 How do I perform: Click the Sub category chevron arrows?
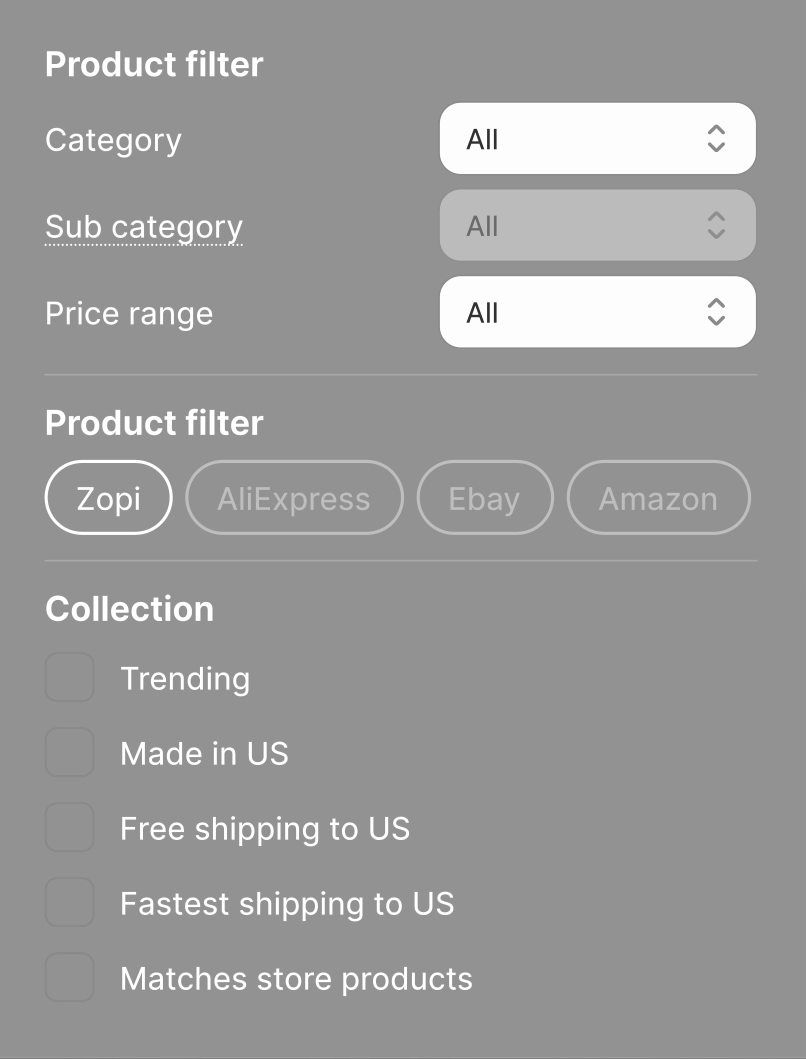716,226
